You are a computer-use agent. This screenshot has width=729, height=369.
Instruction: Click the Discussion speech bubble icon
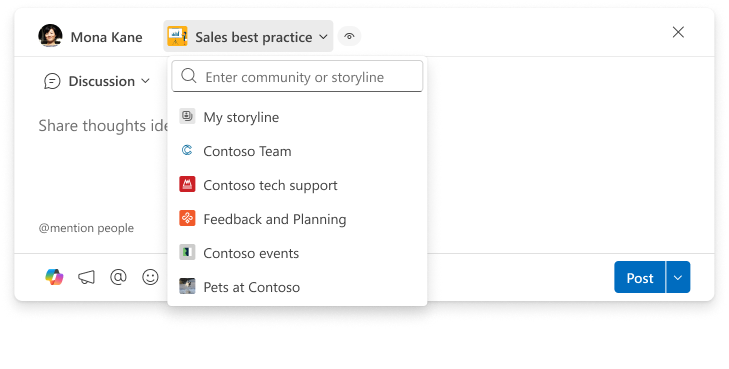click(x=52, y=81)
